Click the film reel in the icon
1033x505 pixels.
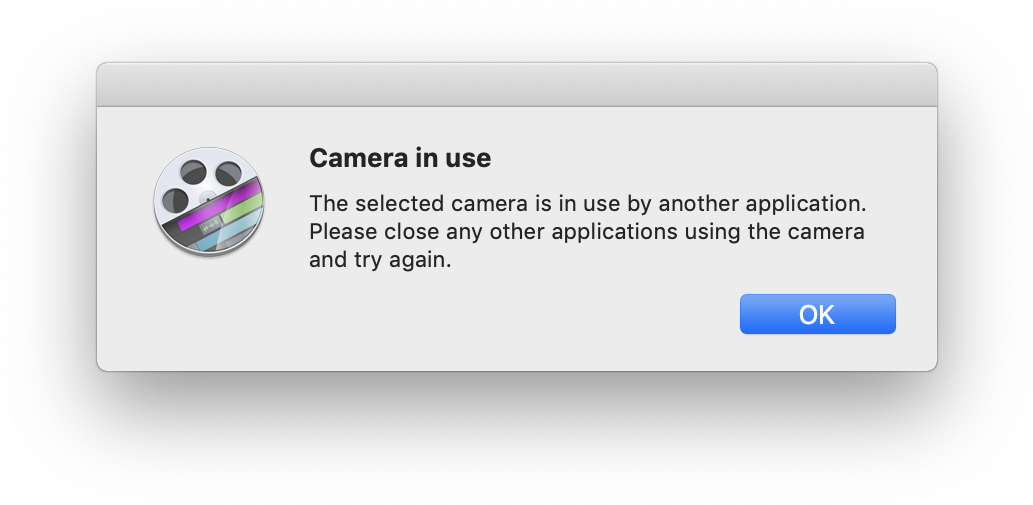[x=198, y=182]
